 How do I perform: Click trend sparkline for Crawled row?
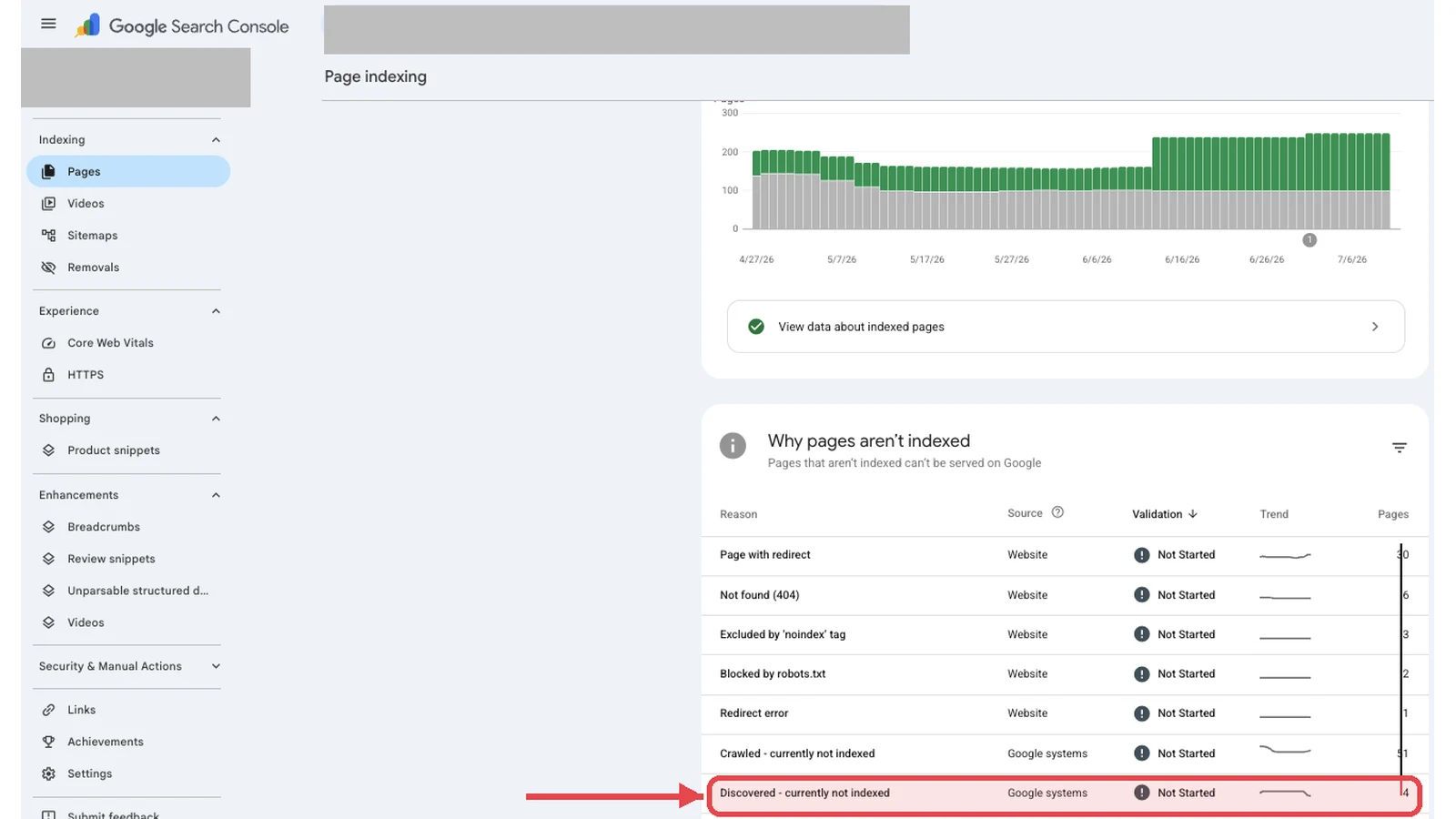pos(1285,750)
